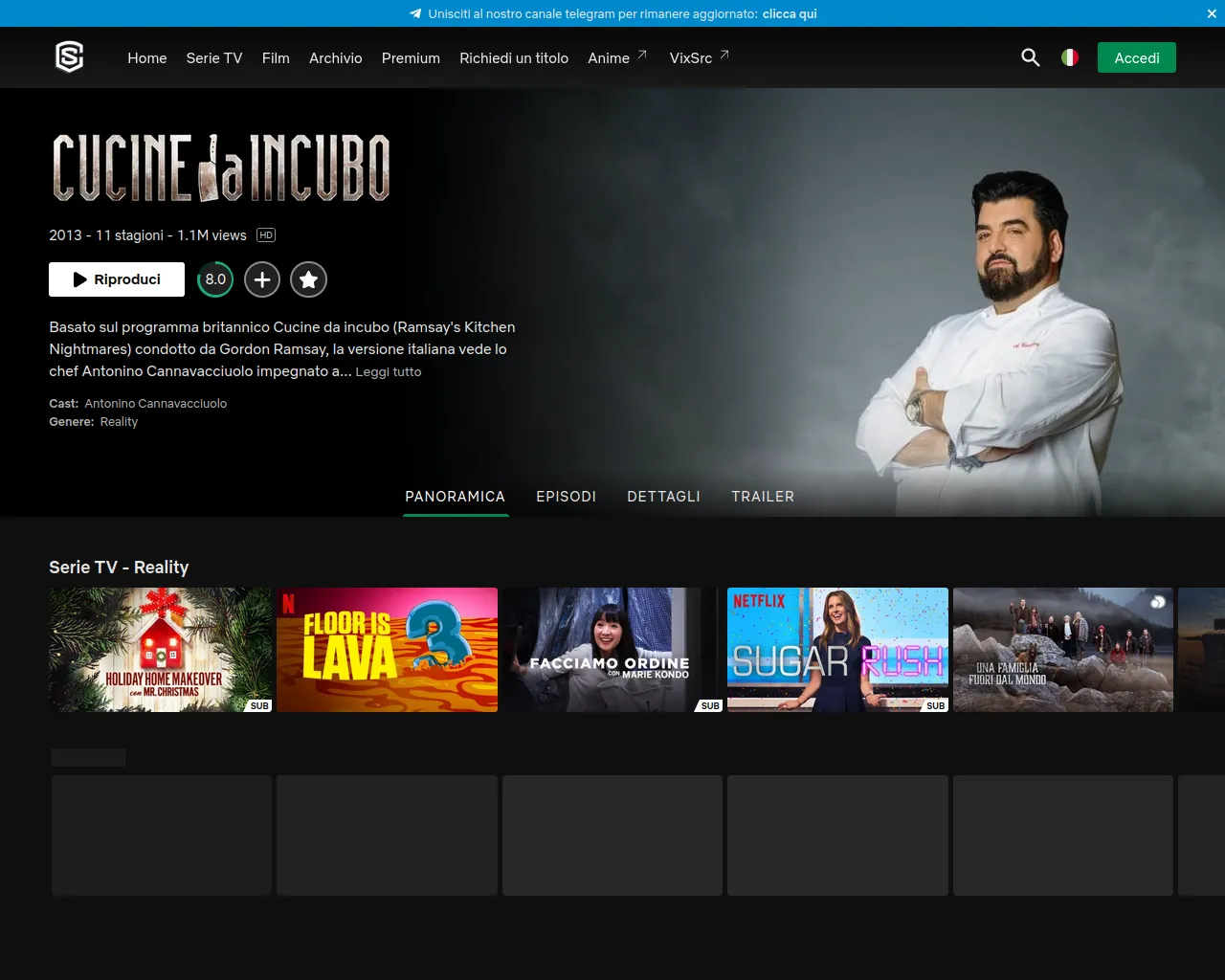Click the Italian flag language icon
The width and height of the screenshot is (1225, 980).
click(1070, 57)
